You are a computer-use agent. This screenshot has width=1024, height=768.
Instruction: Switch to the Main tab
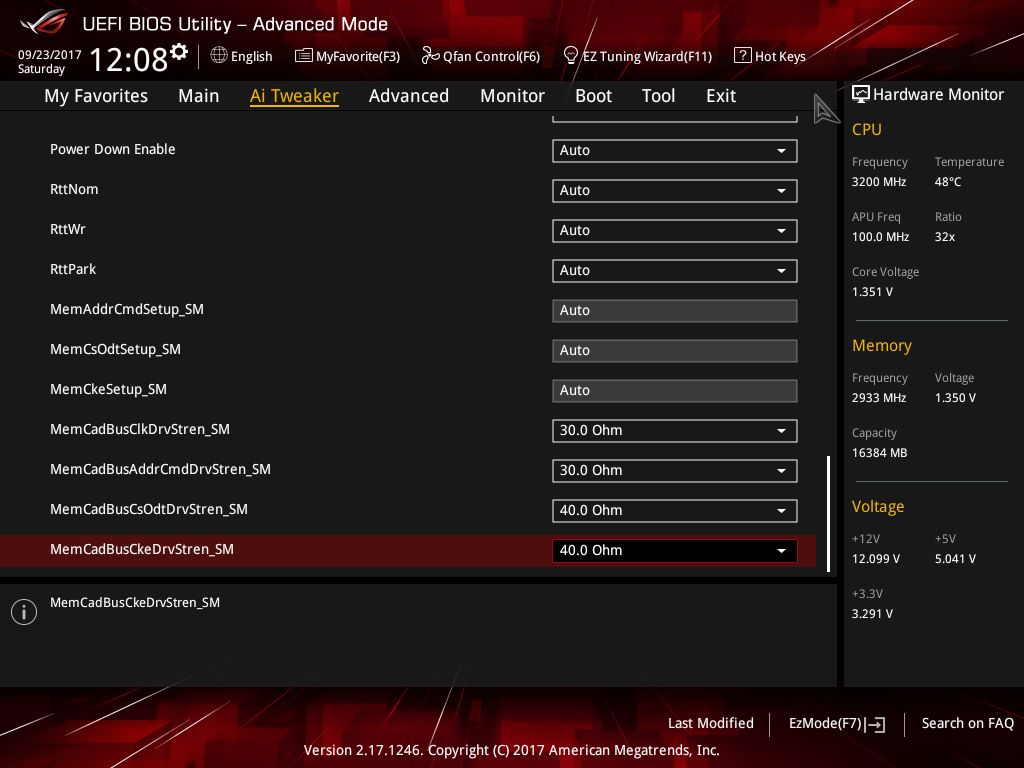[x=199, y=96]
